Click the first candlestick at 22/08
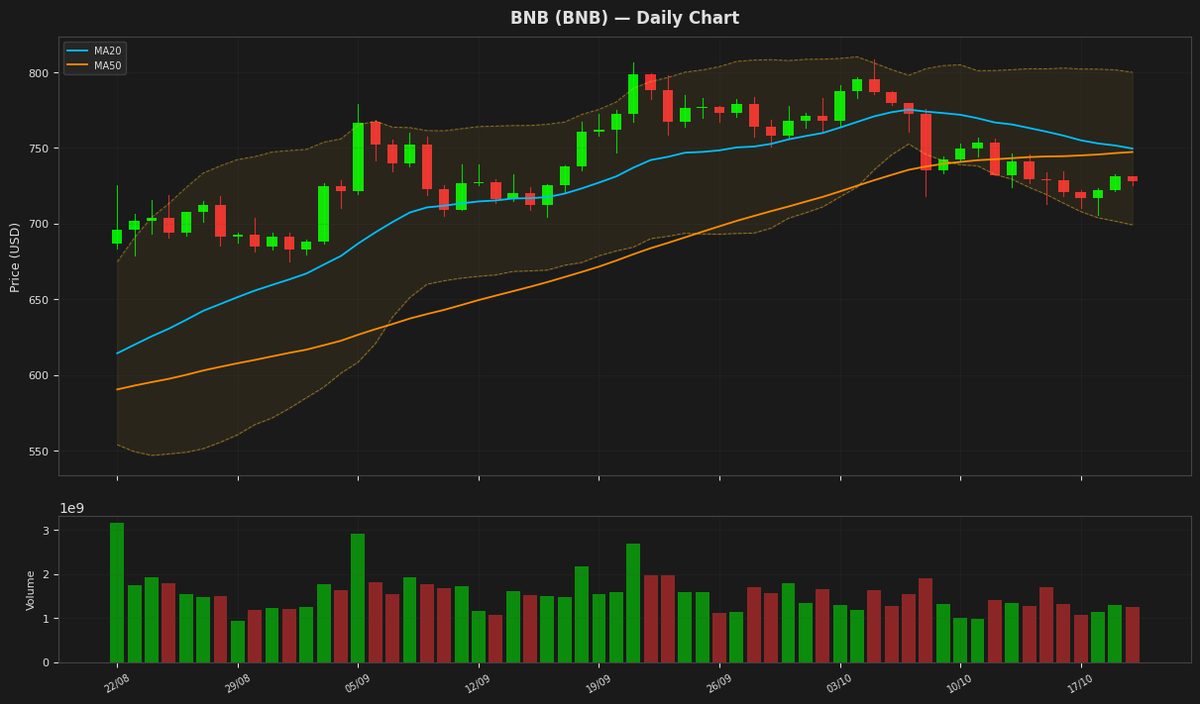1200x704 pixels. click(x=117, y=237)
